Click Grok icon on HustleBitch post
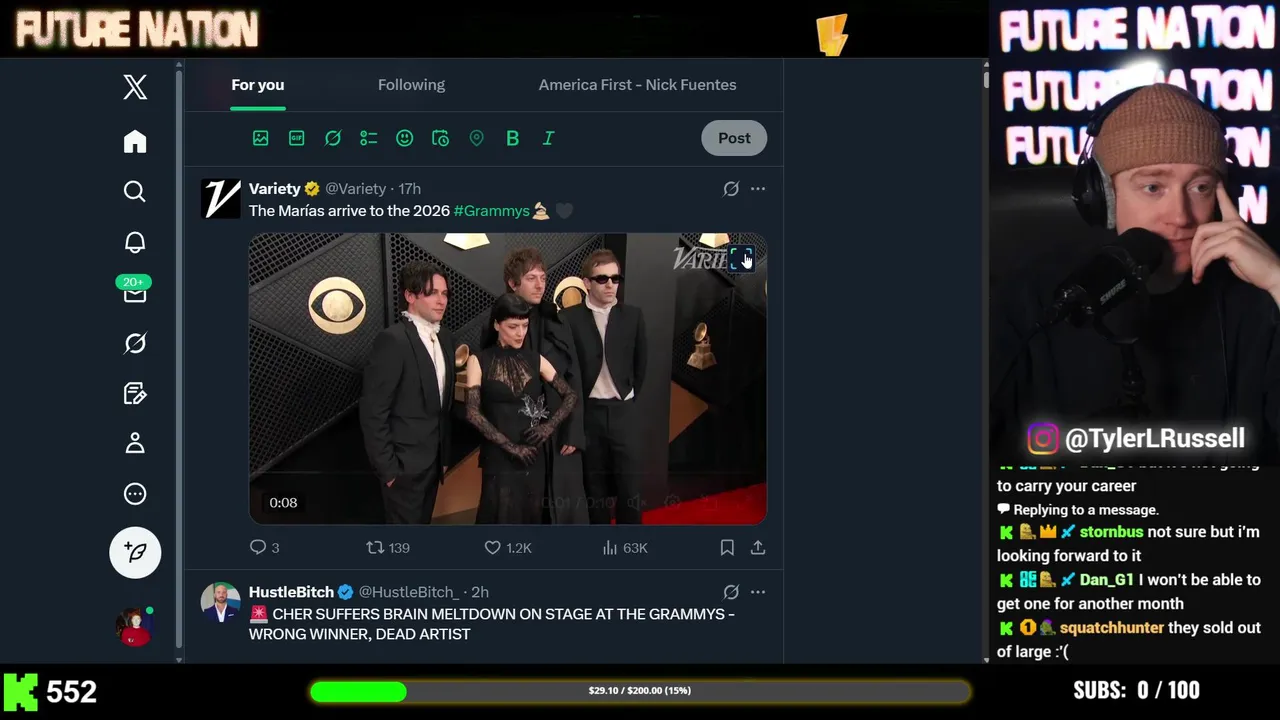Viewport: 1280px width, 720px height. [x=731, y=592]
